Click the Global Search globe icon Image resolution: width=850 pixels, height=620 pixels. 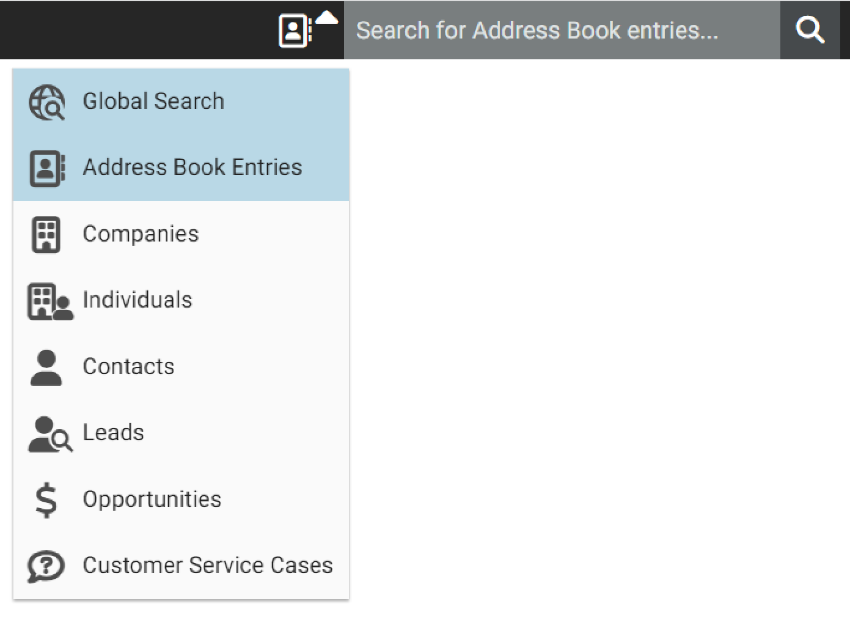(x=46, y=102)
